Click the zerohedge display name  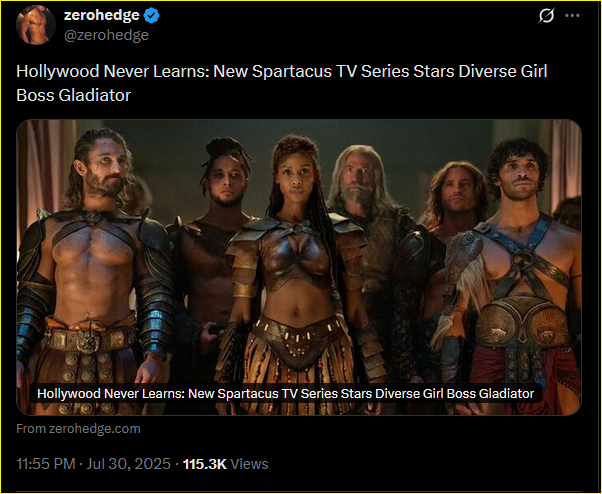pos(101,15)
